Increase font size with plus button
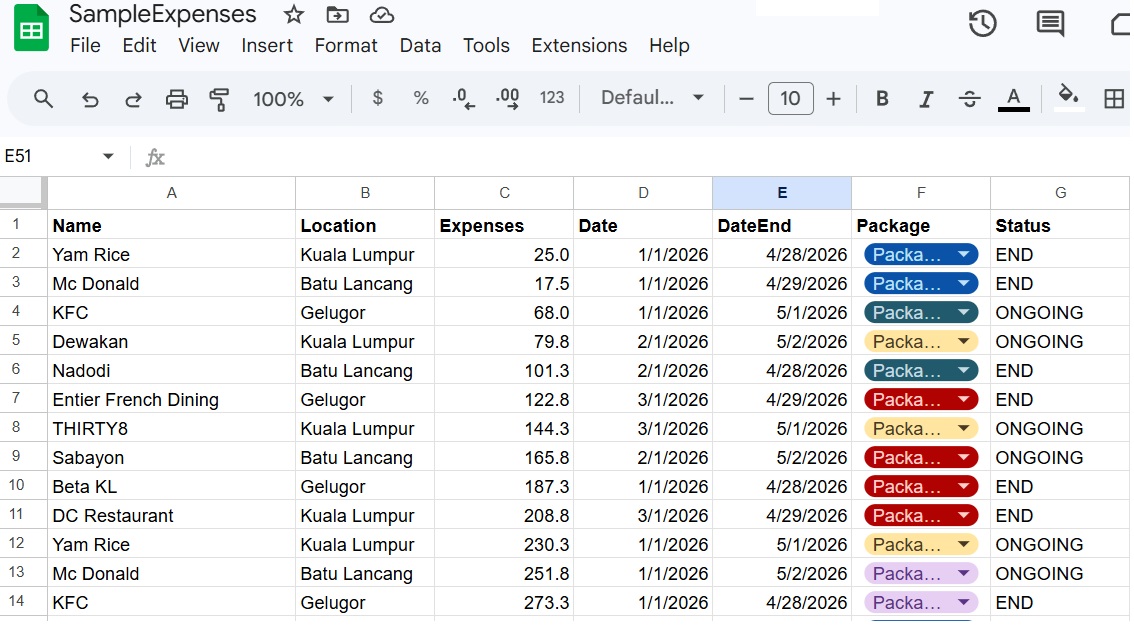Screen dimensions: 1134x625 point(834,98)
